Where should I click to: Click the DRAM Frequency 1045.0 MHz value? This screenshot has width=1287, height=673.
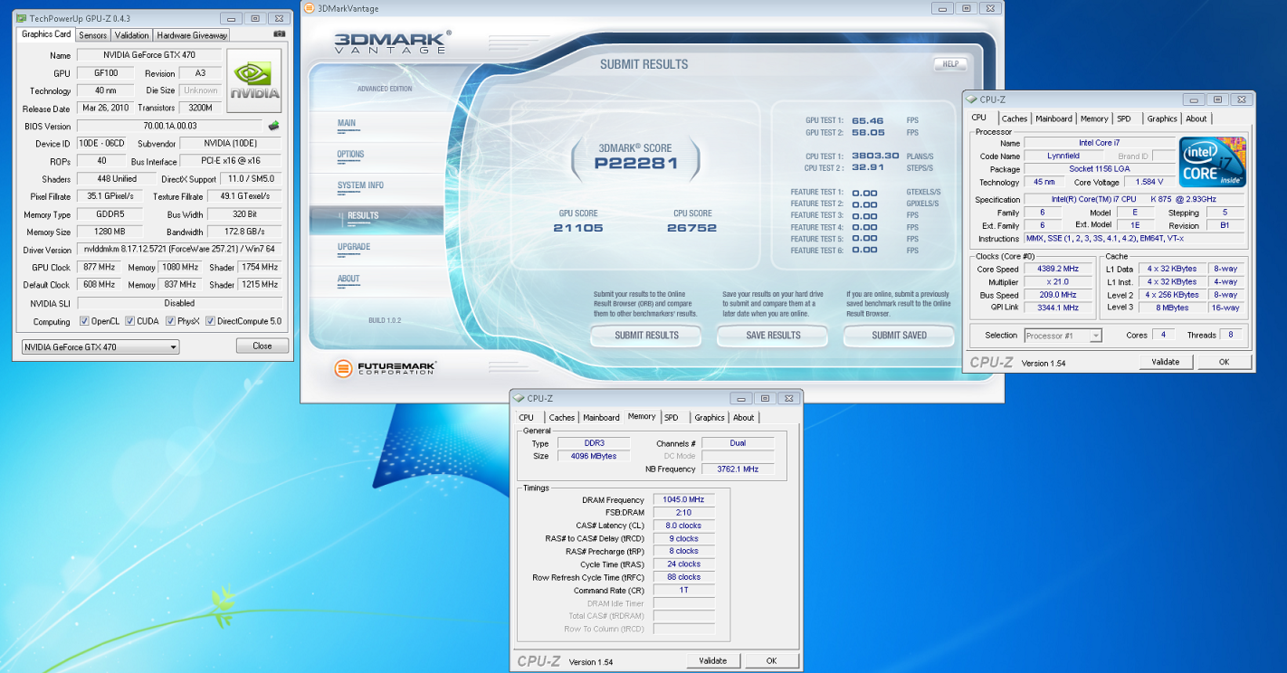click(x=683, y=500)
